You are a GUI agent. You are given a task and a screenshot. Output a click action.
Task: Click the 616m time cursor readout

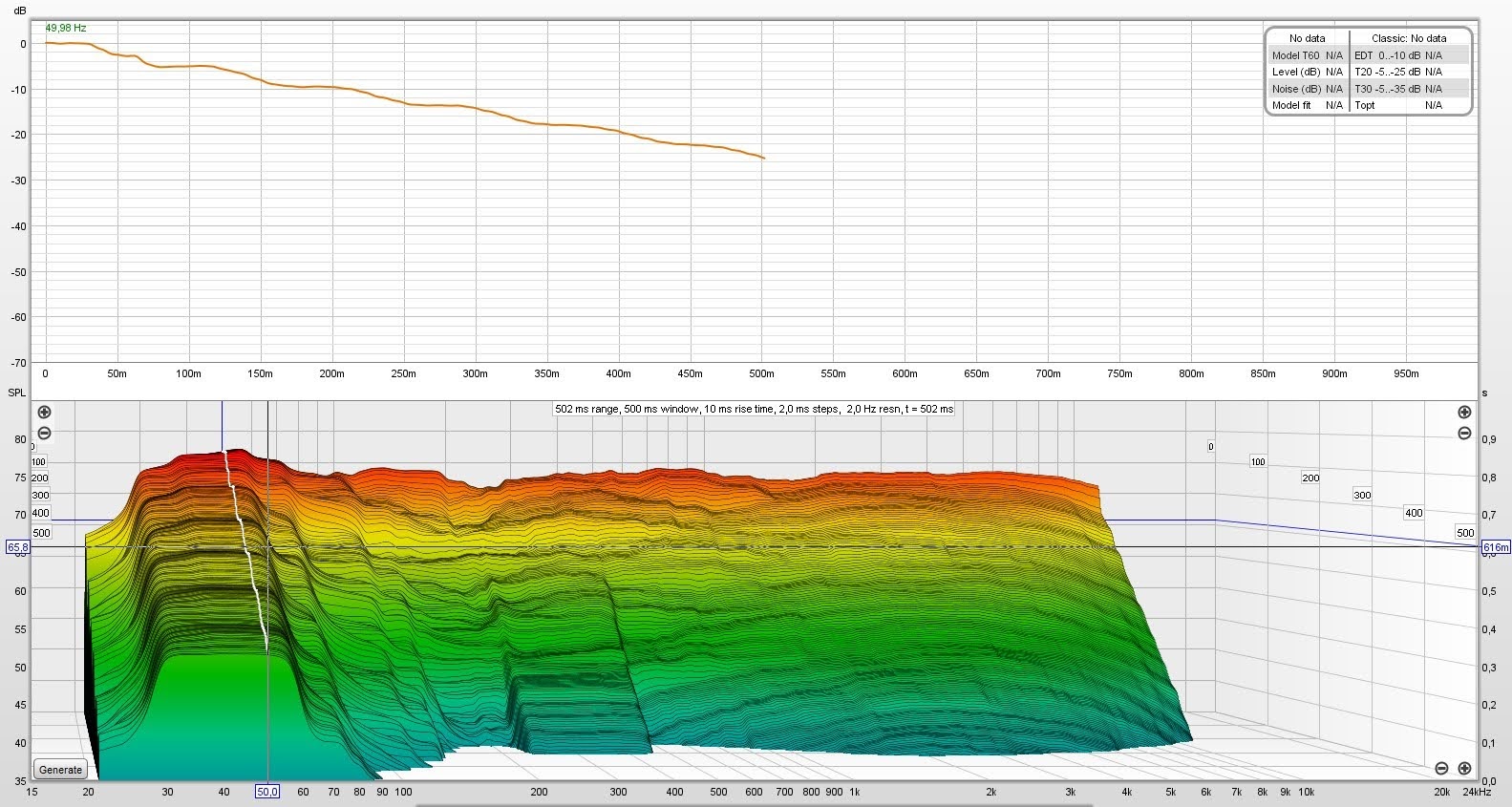tap(1496, 547)
